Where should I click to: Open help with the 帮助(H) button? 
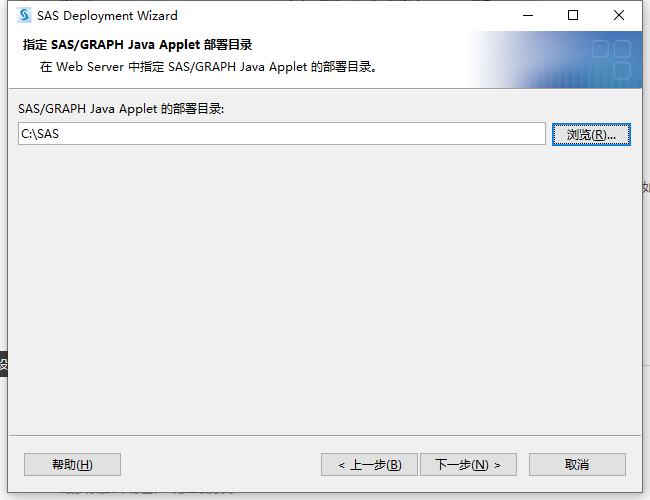coord(73,464)
